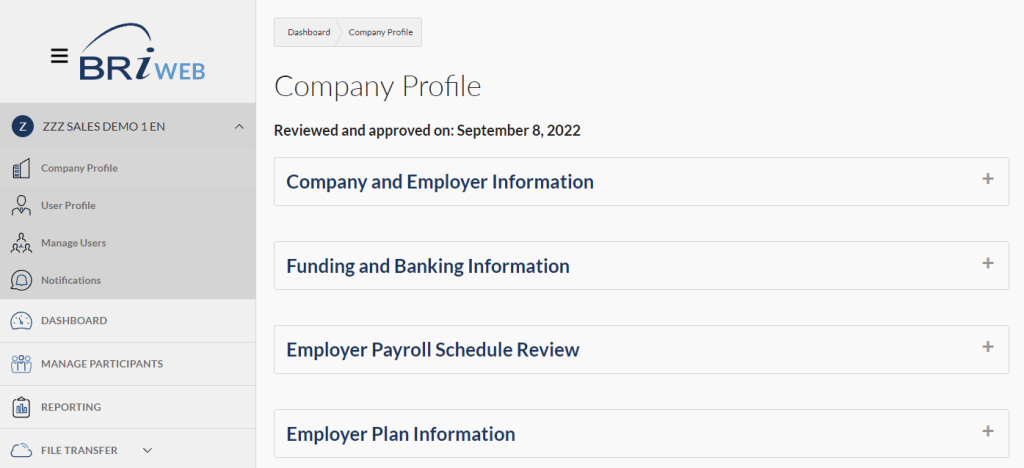
Task: Expand the File Transfer submenu chevron
Action: [147, 450]
